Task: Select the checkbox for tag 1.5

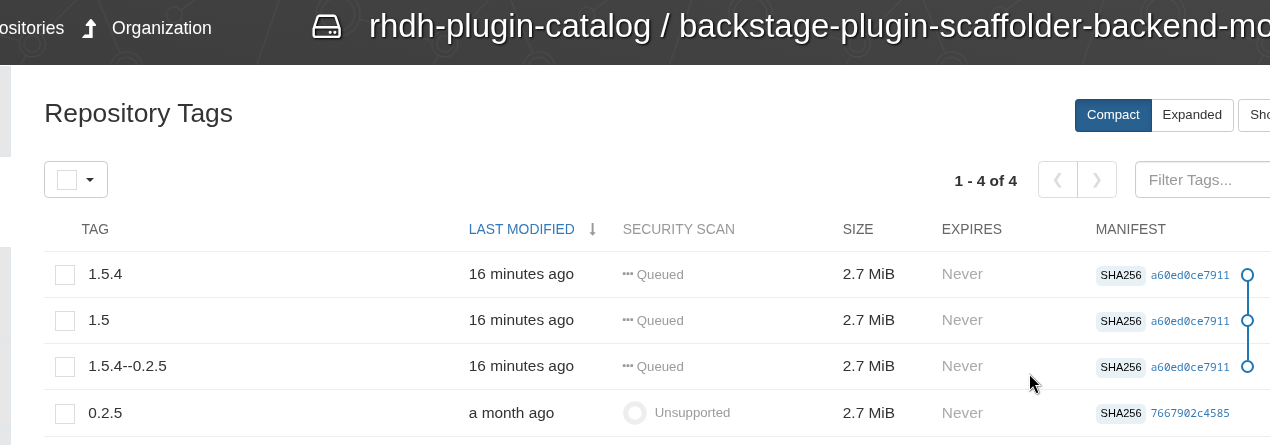Action: [x=65, y=321]
